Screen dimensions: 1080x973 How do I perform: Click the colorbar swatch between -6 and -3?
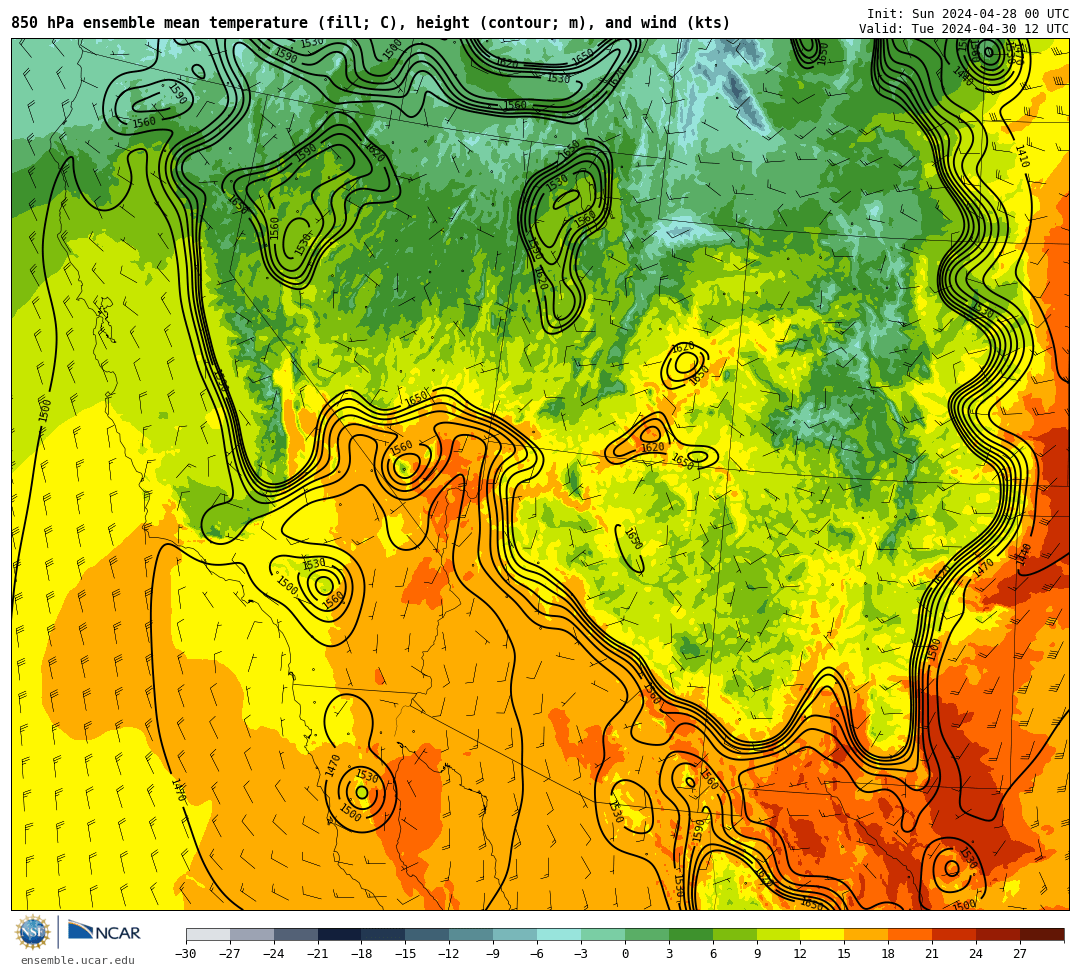(559, 934)
